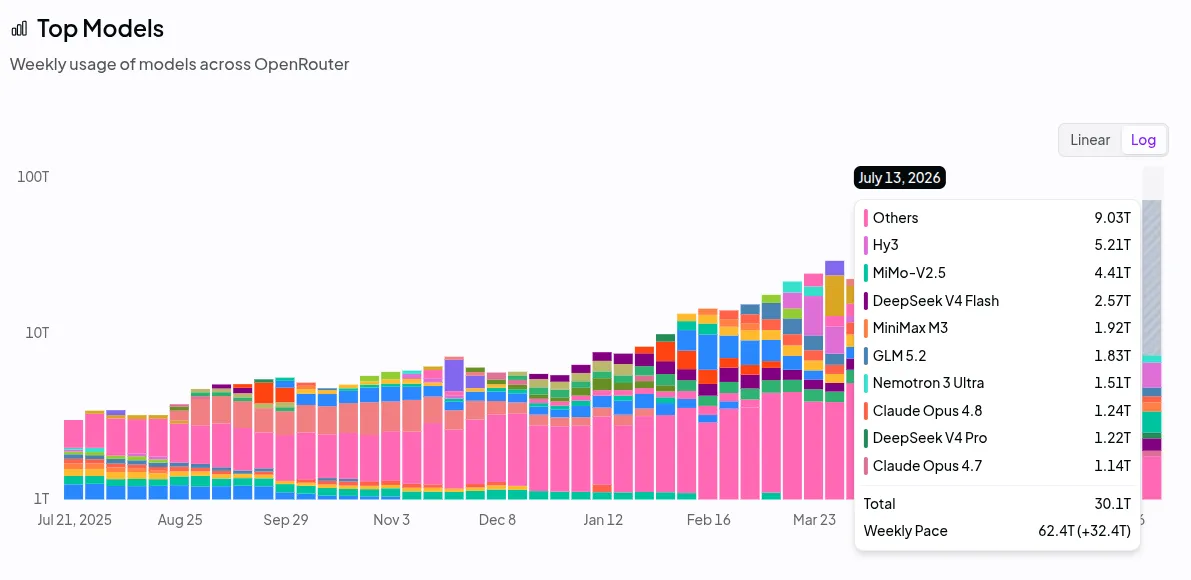Click the Feb 16 x-axis label
The image size is (1191, 580).
pos(708,520)
